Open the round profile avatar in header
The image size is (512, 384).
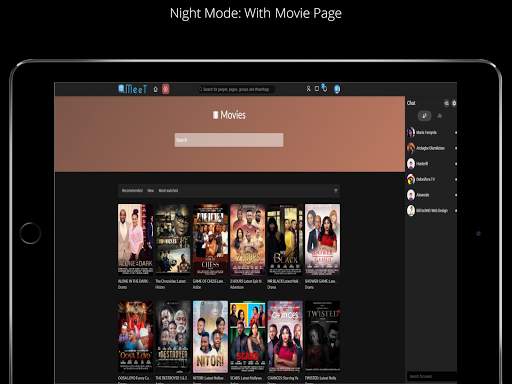point(337,89)
